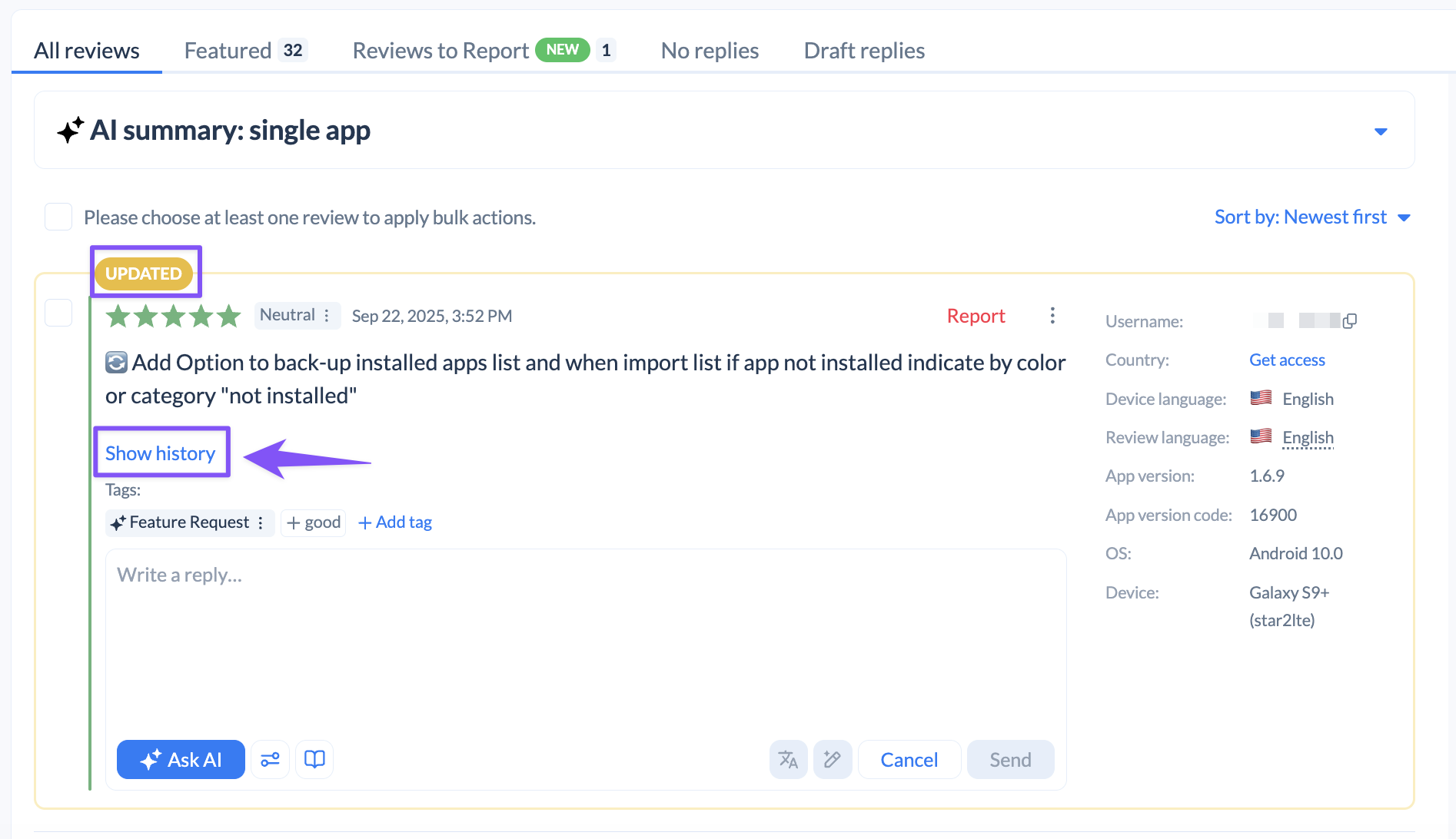Open the Sort by Newest first dropdown
The height and width of the screenshot is (839, 1456).
1312,217
